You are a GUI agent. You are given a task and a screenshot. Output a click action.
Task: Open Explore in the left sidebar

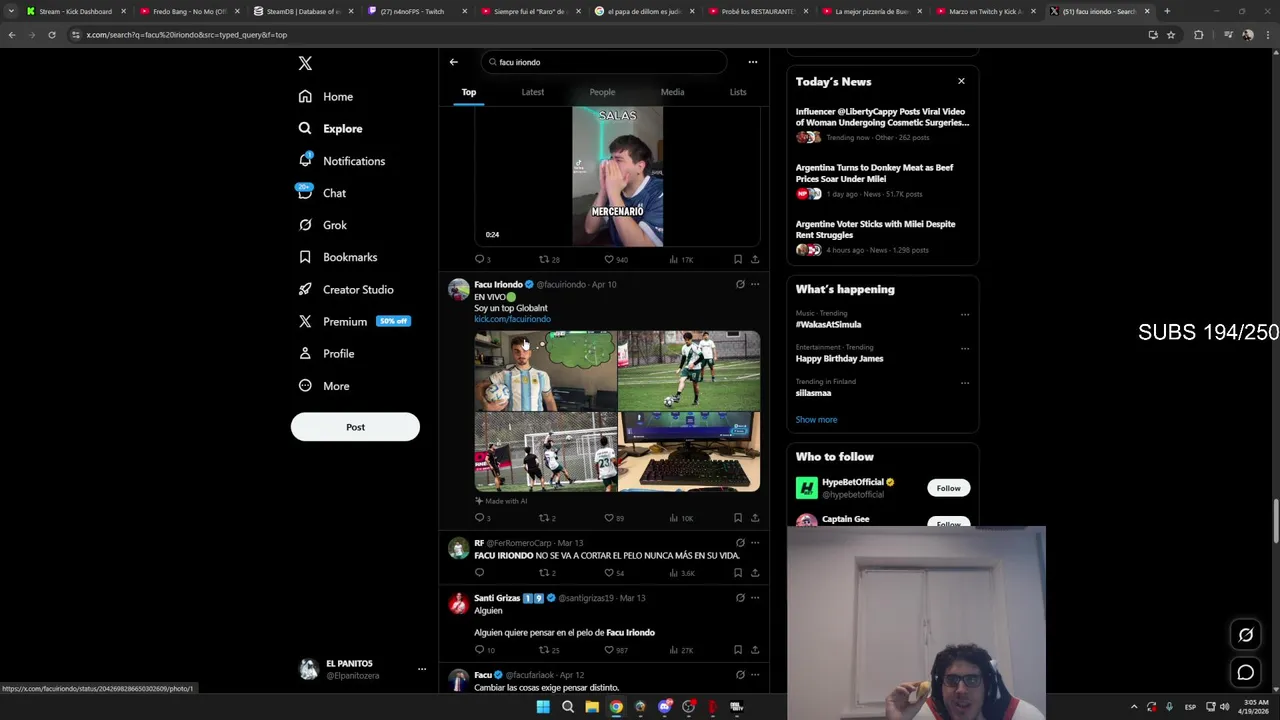pos(330,129)
